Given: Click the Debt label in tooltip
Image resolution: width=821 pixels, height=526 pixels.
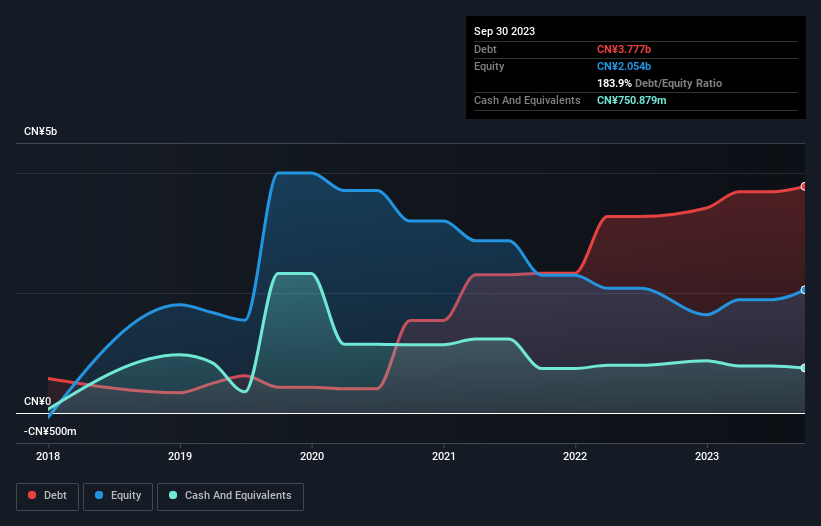Looking at the screenshot, I should [x=485, y=49].
